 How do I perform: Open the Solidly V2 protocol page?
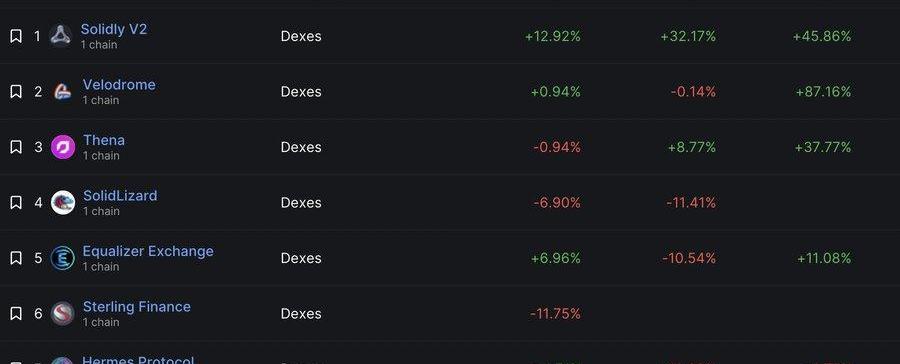(x=114, y=29)
